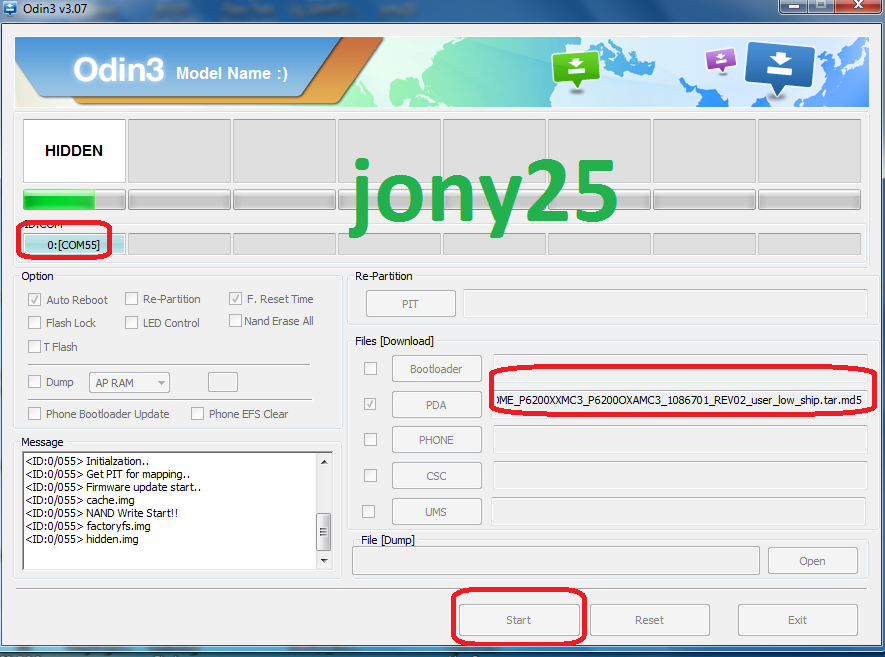Image resolution: width=885 pixels, height=657 pixels.
Task: Click the "NAND Write Start!!" log line
Action: [102, 513]
